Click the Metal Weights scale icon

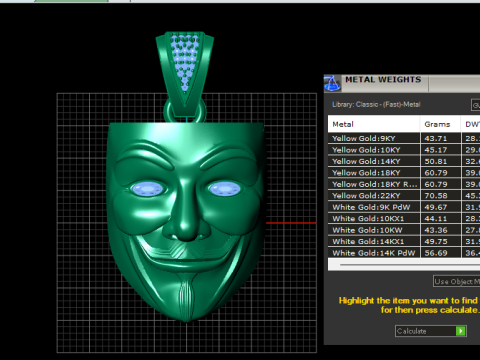point(332,83)
